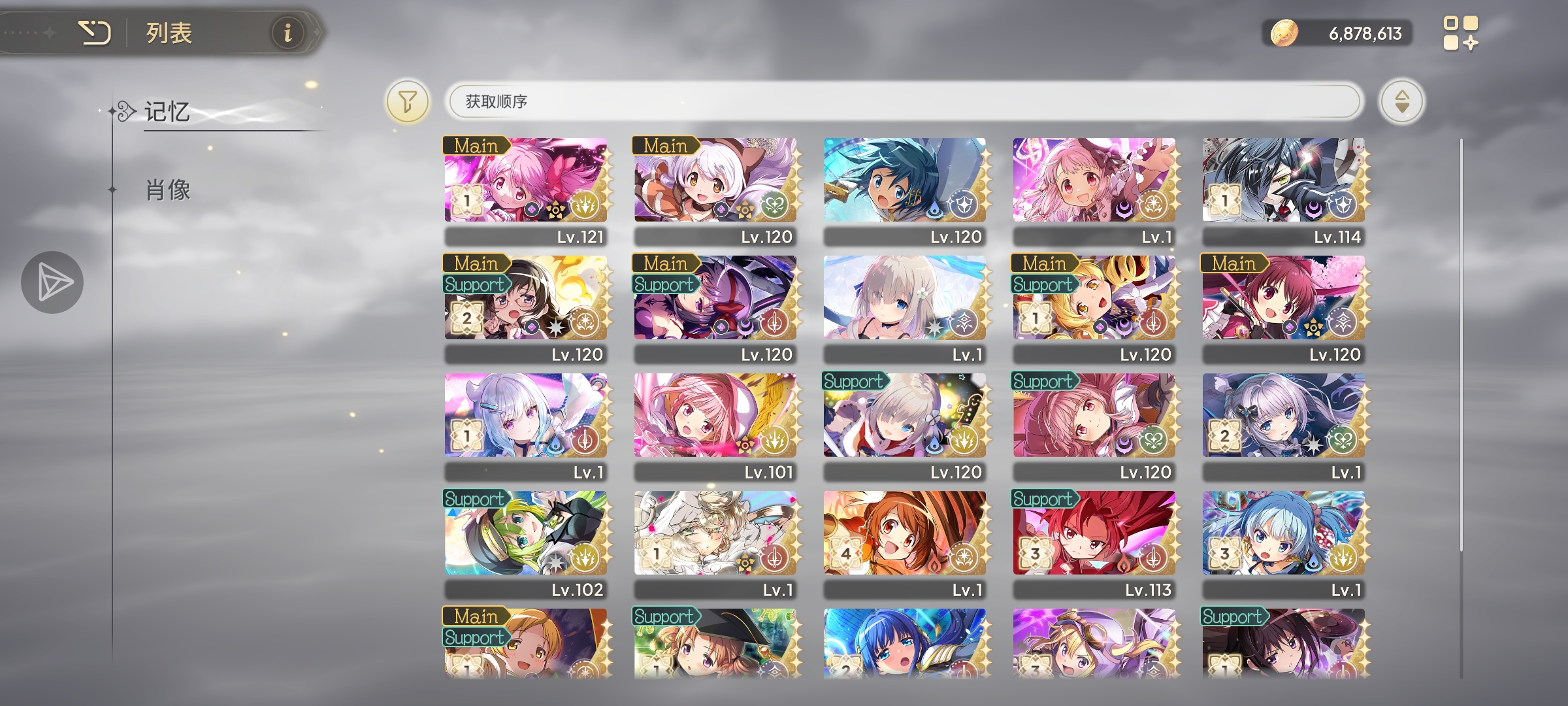Toggle the sort order arrows button
1568x706 pixels.
(1401, 101)
